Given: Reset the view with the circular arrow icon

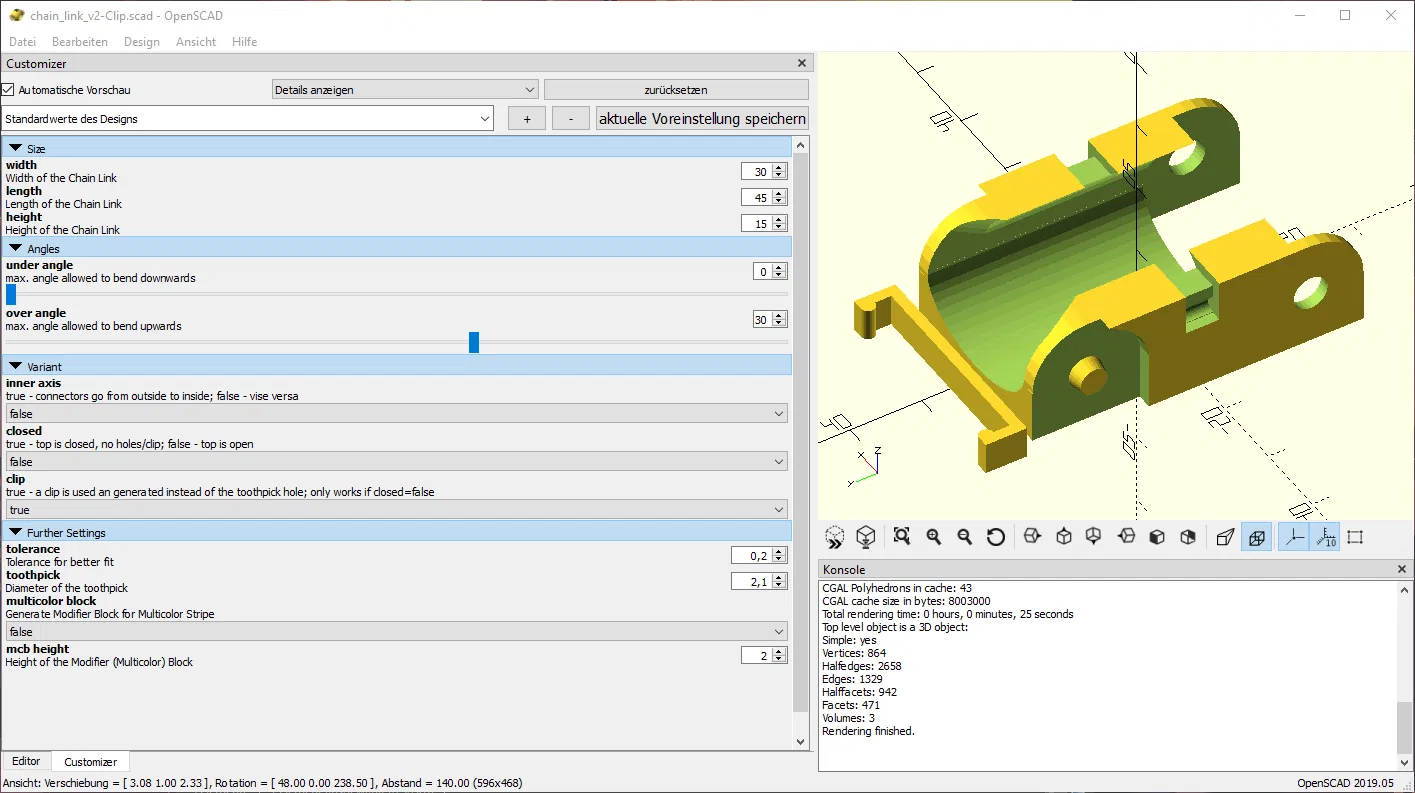Looking at the screenshot, I should click(995, 537).
